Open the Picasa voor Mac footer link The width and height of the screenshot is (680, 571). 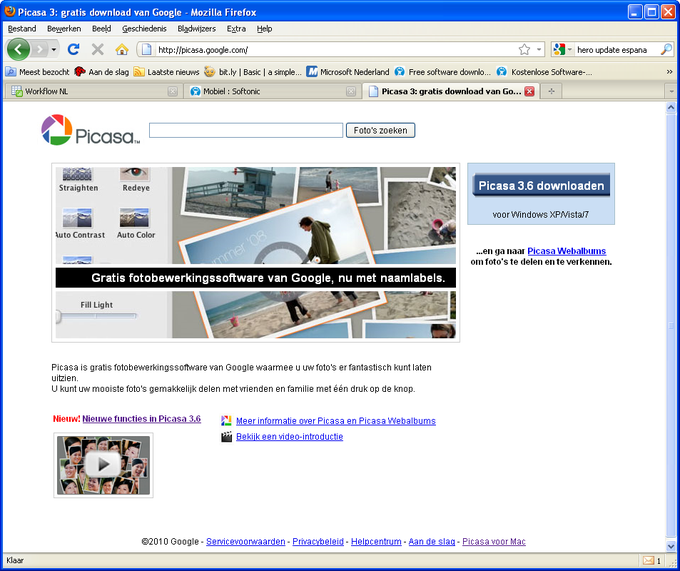tap(494, 542)
